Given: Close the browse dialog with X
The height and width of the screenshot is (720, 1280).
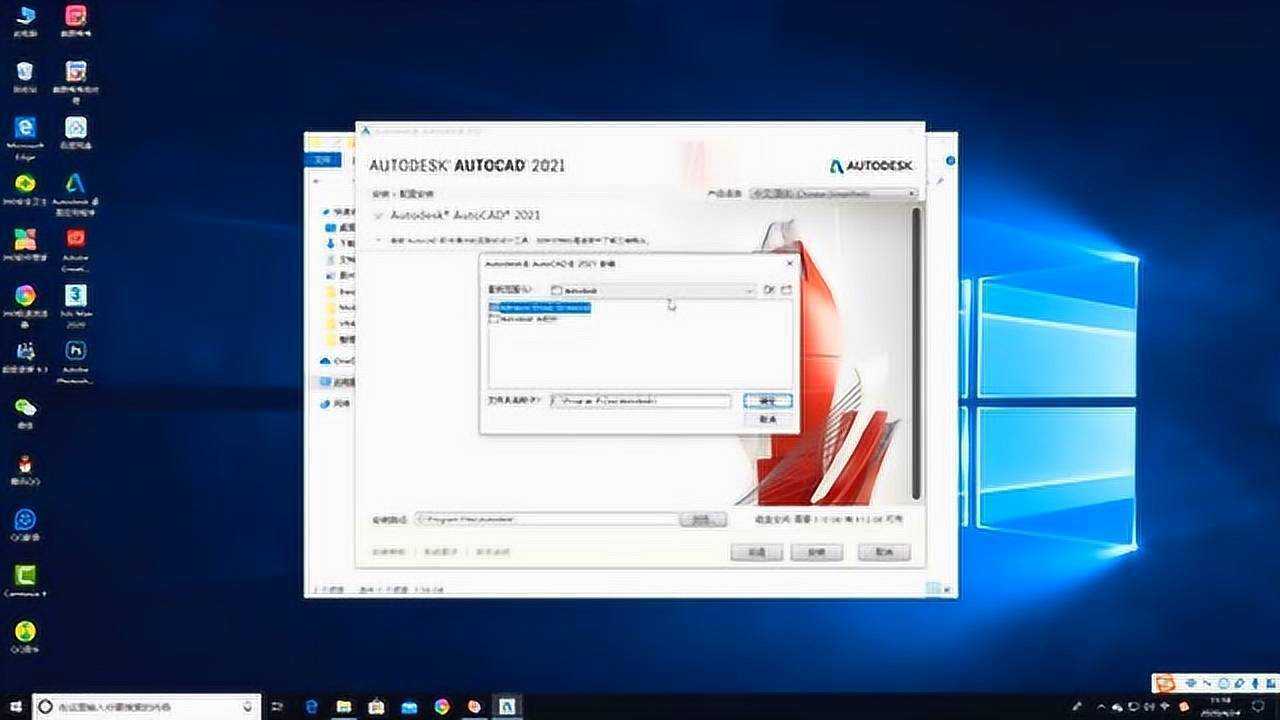Looking at the screenshot, I should pyautogui.click(x=789, y=264).
